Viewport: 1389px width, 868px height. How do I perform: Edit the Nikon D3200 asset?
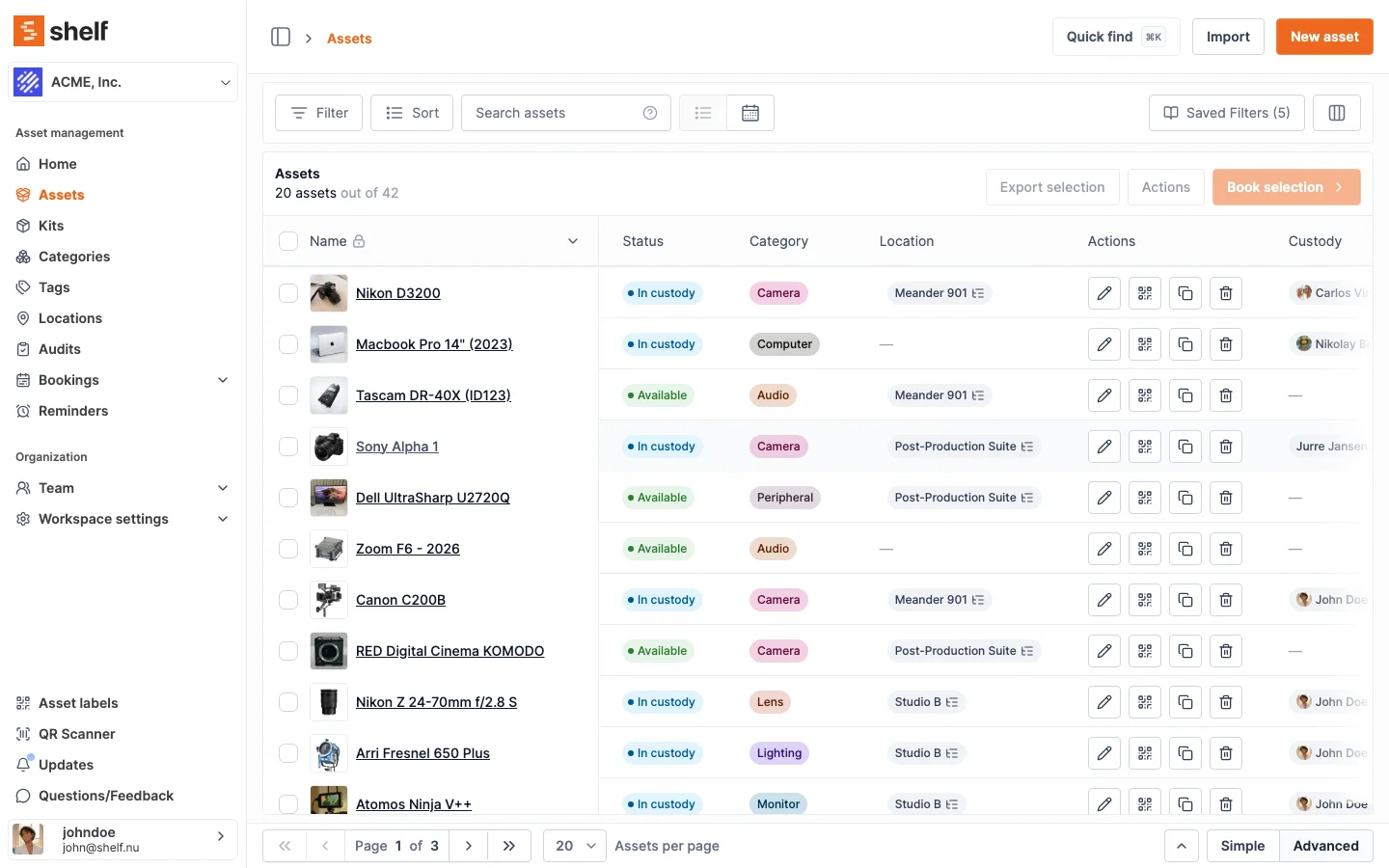1104,293
